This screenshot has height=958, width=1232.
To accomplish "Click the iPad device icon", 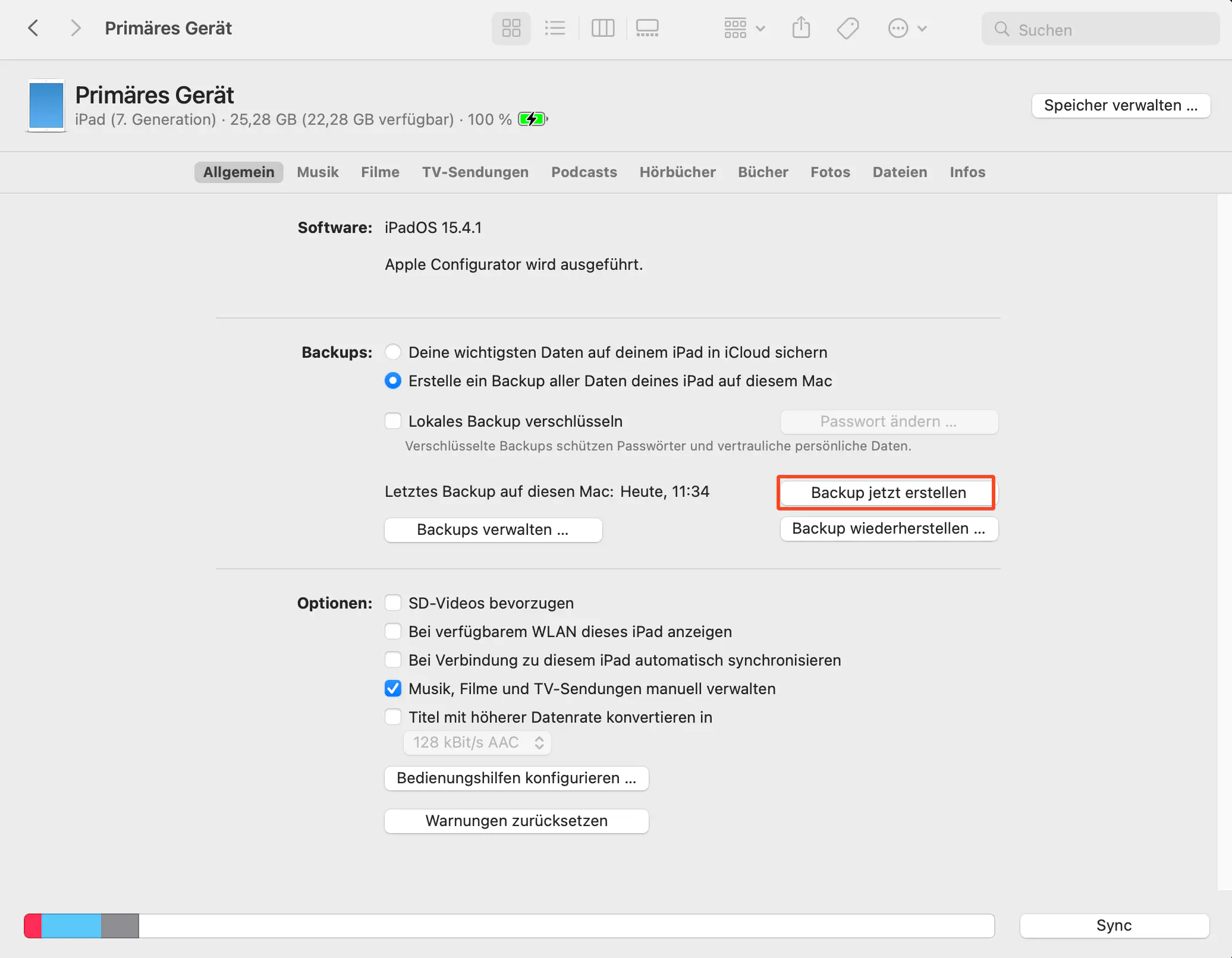I will pyautogui.click(x=46, y=106).
